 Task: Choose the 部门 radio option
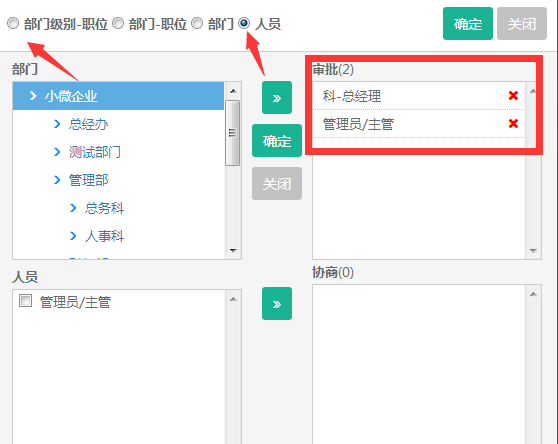(197, 23)
